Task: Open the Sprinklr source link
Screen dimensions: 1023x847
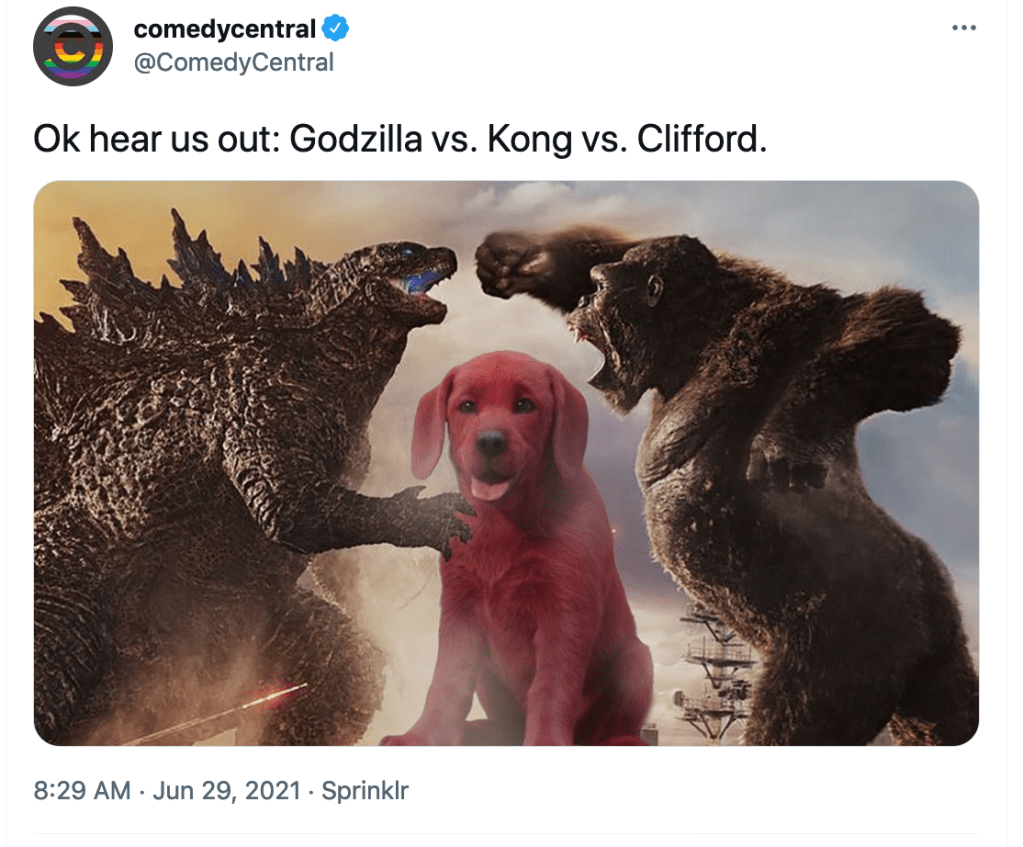Action: (365, 790)
